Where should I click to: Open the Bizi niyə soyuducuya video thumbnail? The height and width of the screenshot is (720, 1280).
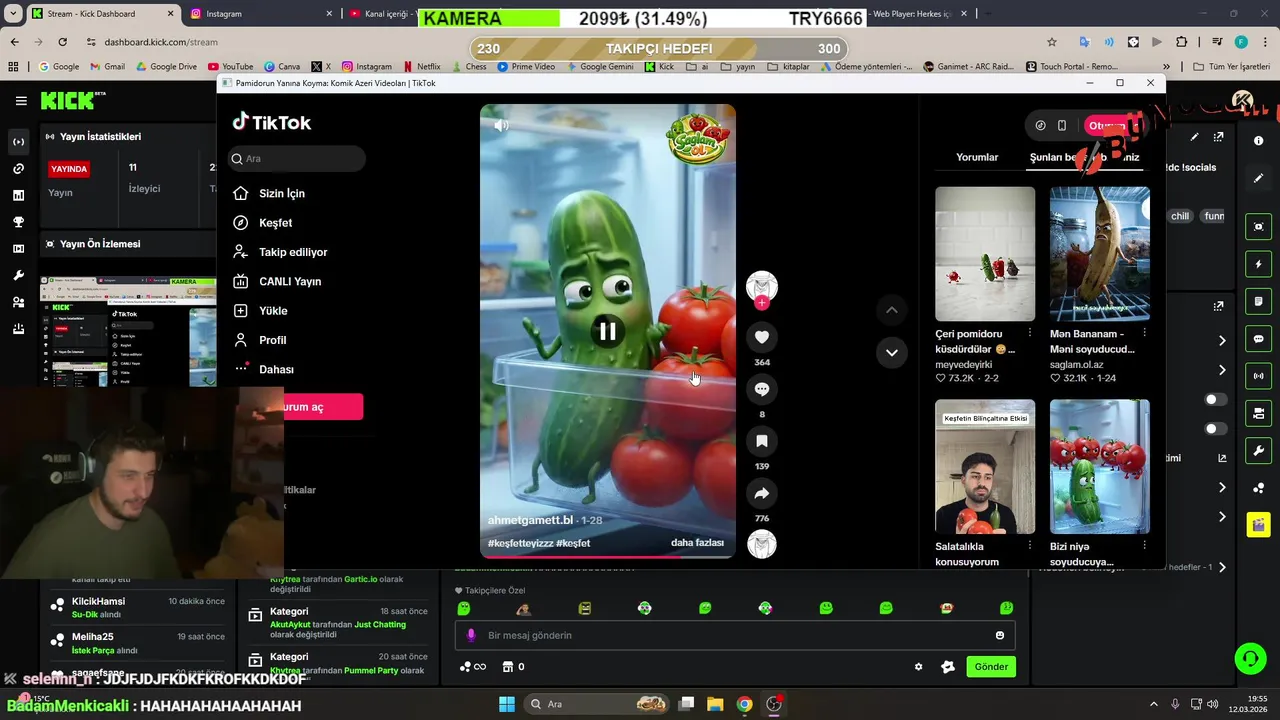click(1099, 467)
